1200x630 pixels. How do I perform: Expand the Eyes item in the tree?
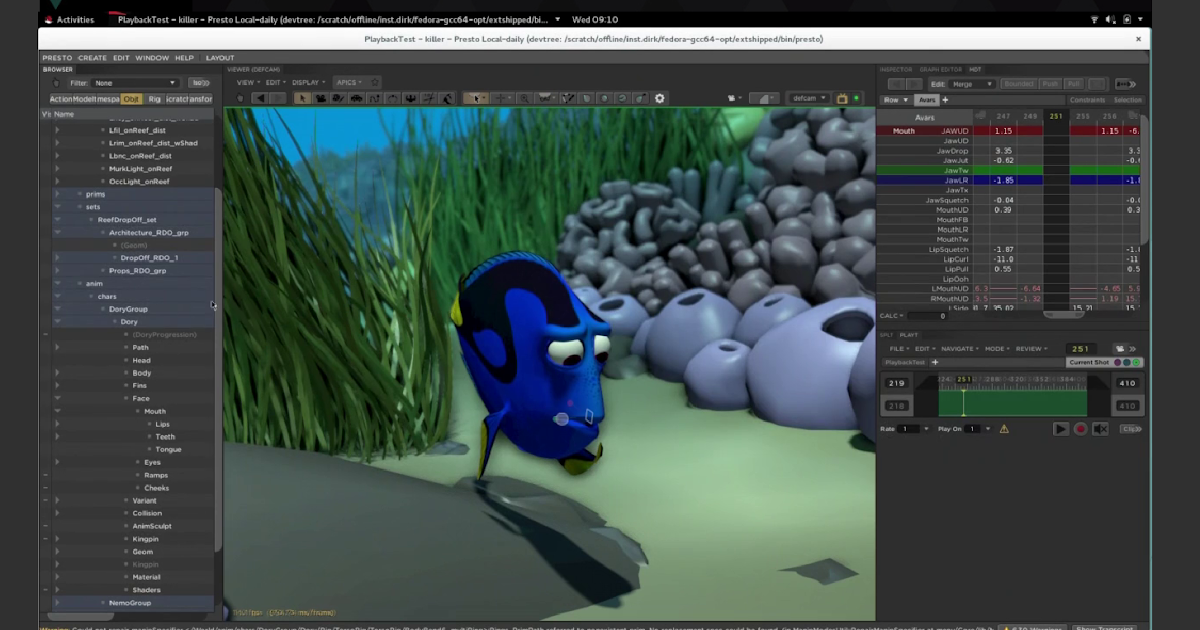[58, 462]
